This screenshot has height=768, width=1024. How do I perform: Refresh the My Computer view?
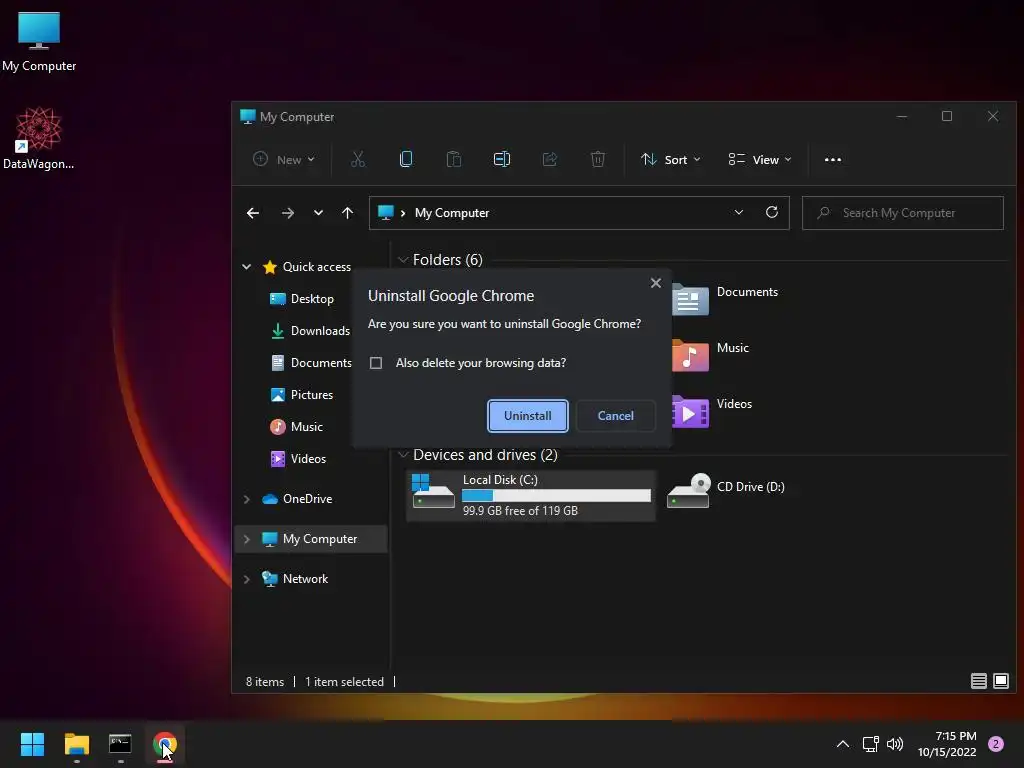pyautogui.click(x=772, y=212)
